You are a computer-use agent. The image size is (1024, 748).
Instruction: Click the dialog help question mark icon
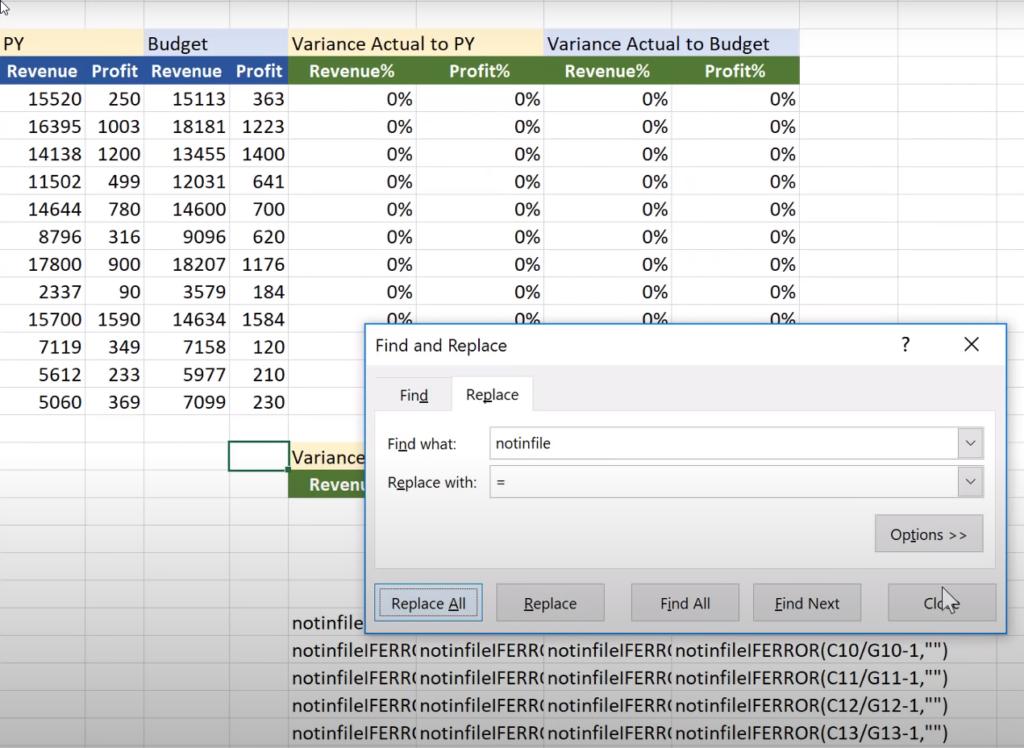pyautogui.click(x=905, y=344)
